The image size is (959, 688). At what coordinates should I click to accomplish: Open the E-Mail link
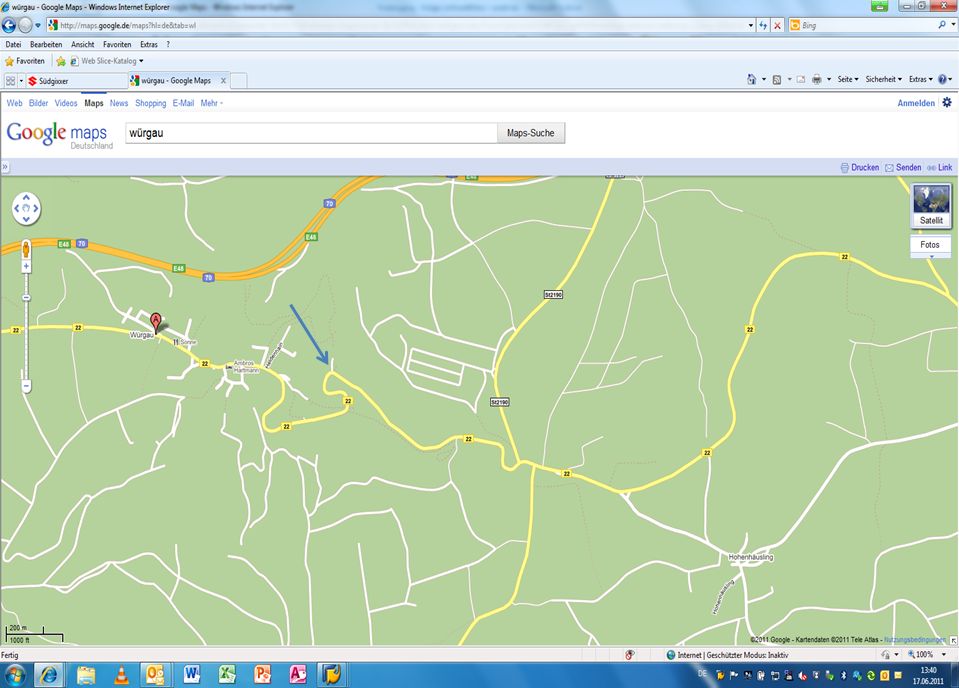click(183, 103)
